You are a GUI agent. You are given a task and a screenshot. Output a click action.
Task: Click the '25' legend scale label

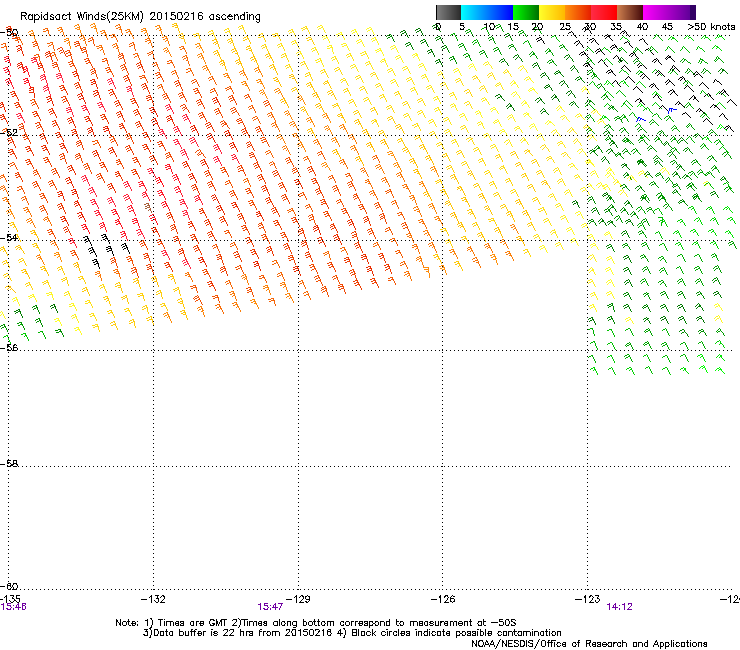click(x=565, y=27)
